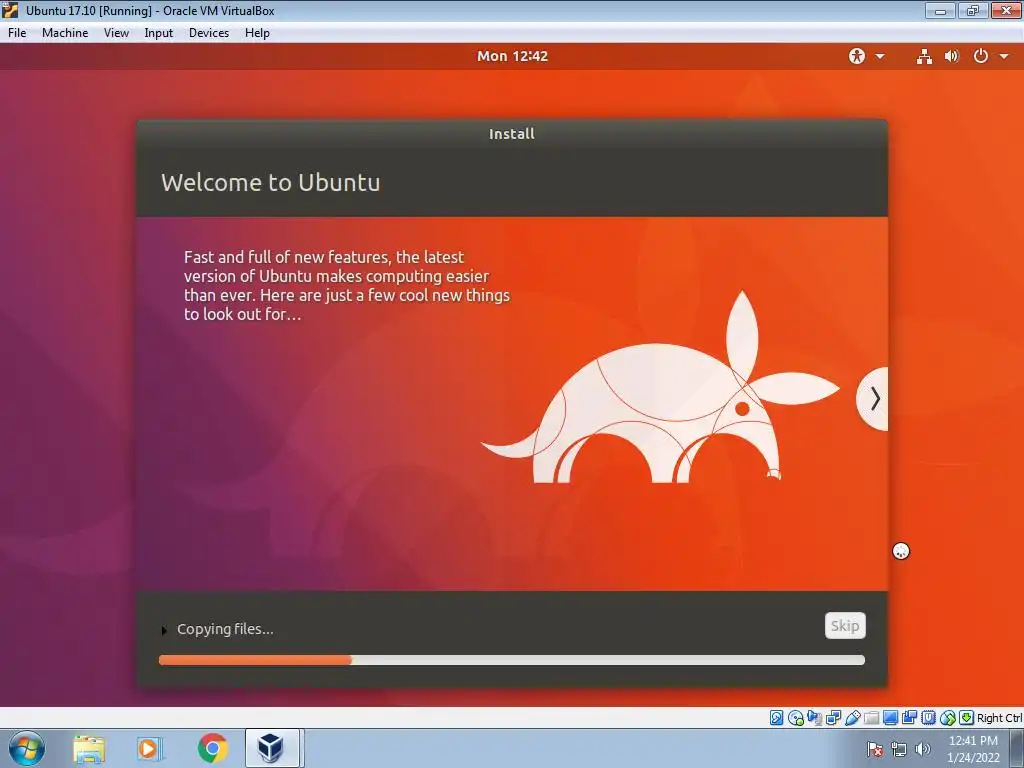Open Windows Explorer from the taskbar
Image resolution: width=1024 pixels, height=768 pixels.
click(89, 748)
